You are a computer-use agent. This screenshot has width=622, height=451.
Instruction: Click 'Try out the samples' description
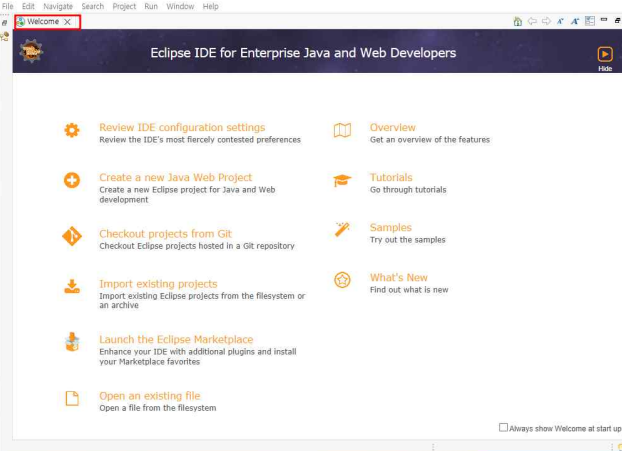click(407, 240)
